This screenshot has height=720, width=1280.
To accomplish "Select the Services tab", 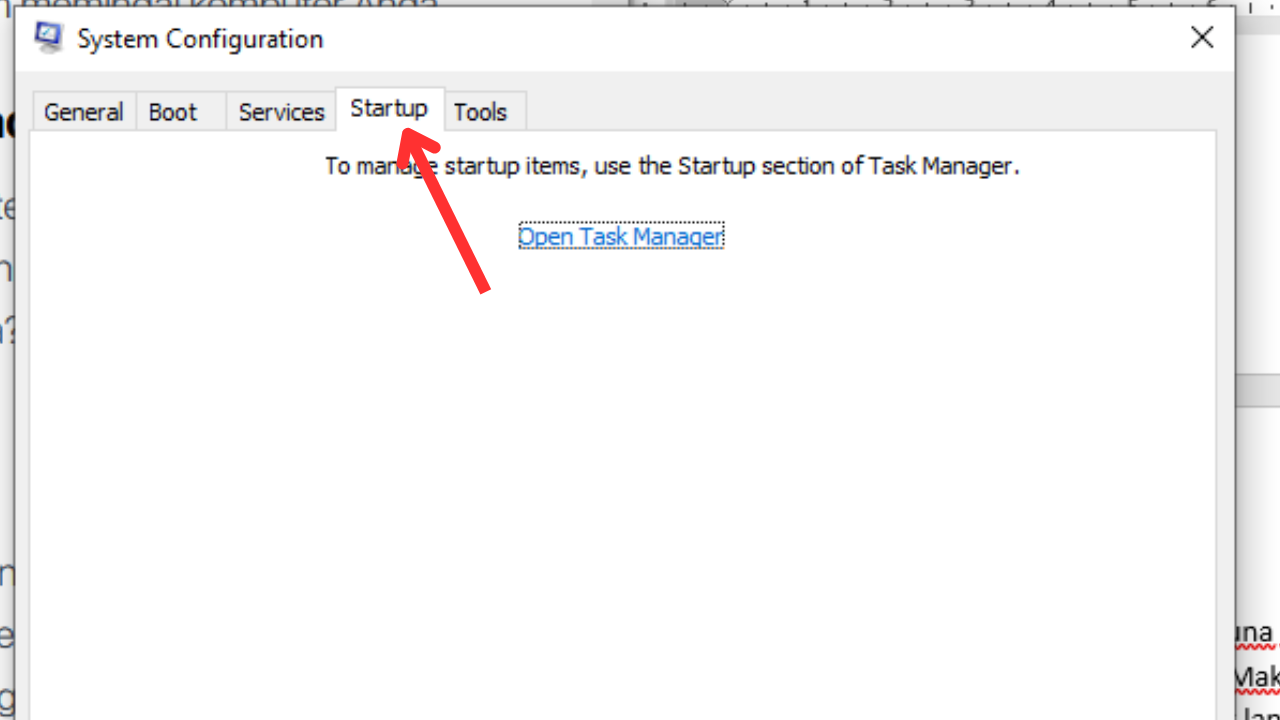I will 281,112.
